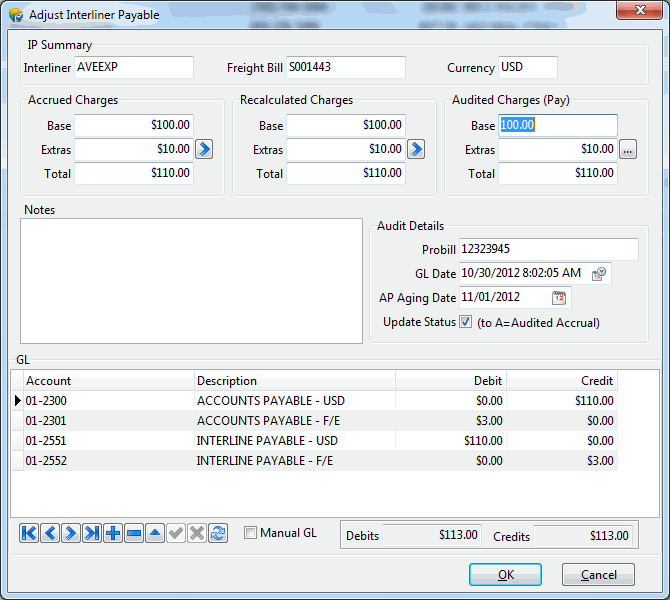Click the Debit column header
This screenshot has height=600, width=670.
pos(451,380)
